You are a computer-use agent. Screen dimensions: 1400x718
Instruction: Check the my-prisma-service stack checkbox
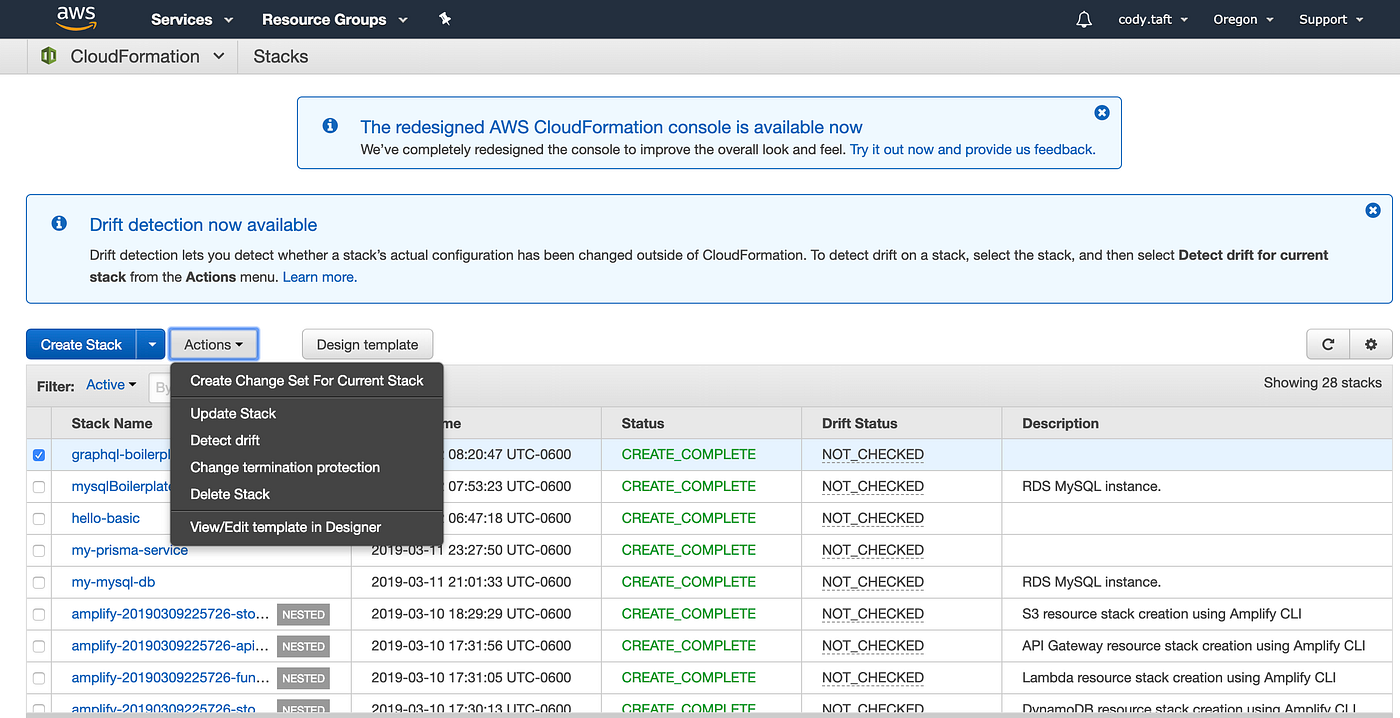pos(38,550)
